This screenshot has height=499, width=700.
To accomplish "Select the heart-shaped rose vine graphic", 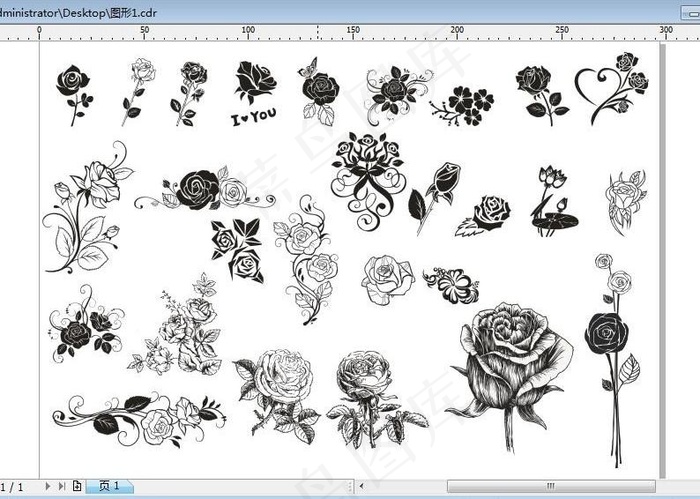I will pos(612,88).
